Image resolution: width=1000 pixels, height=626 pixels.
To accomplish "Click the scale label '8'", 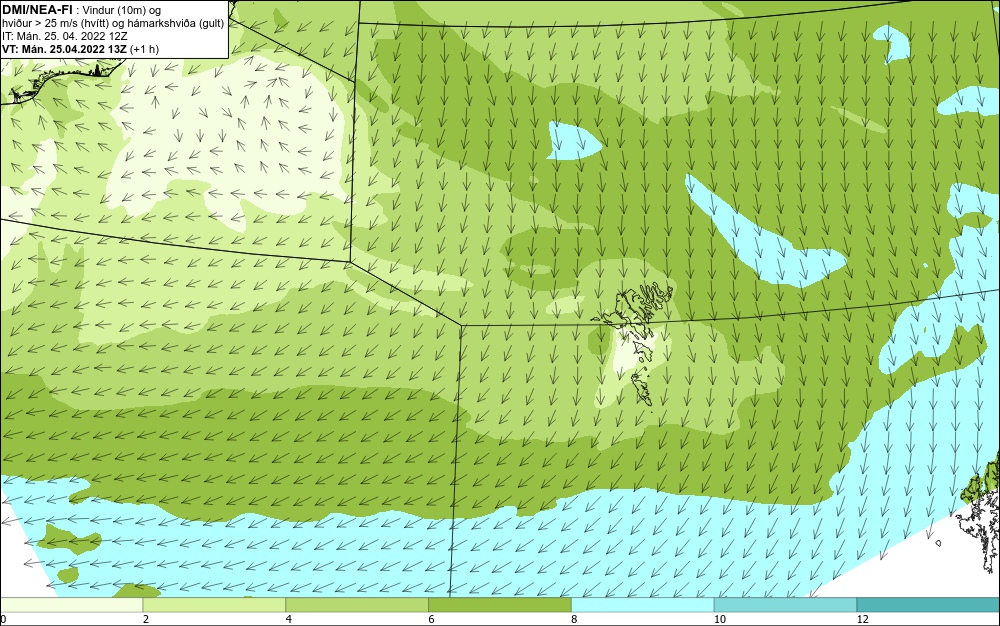I will (x=575, y=619).
